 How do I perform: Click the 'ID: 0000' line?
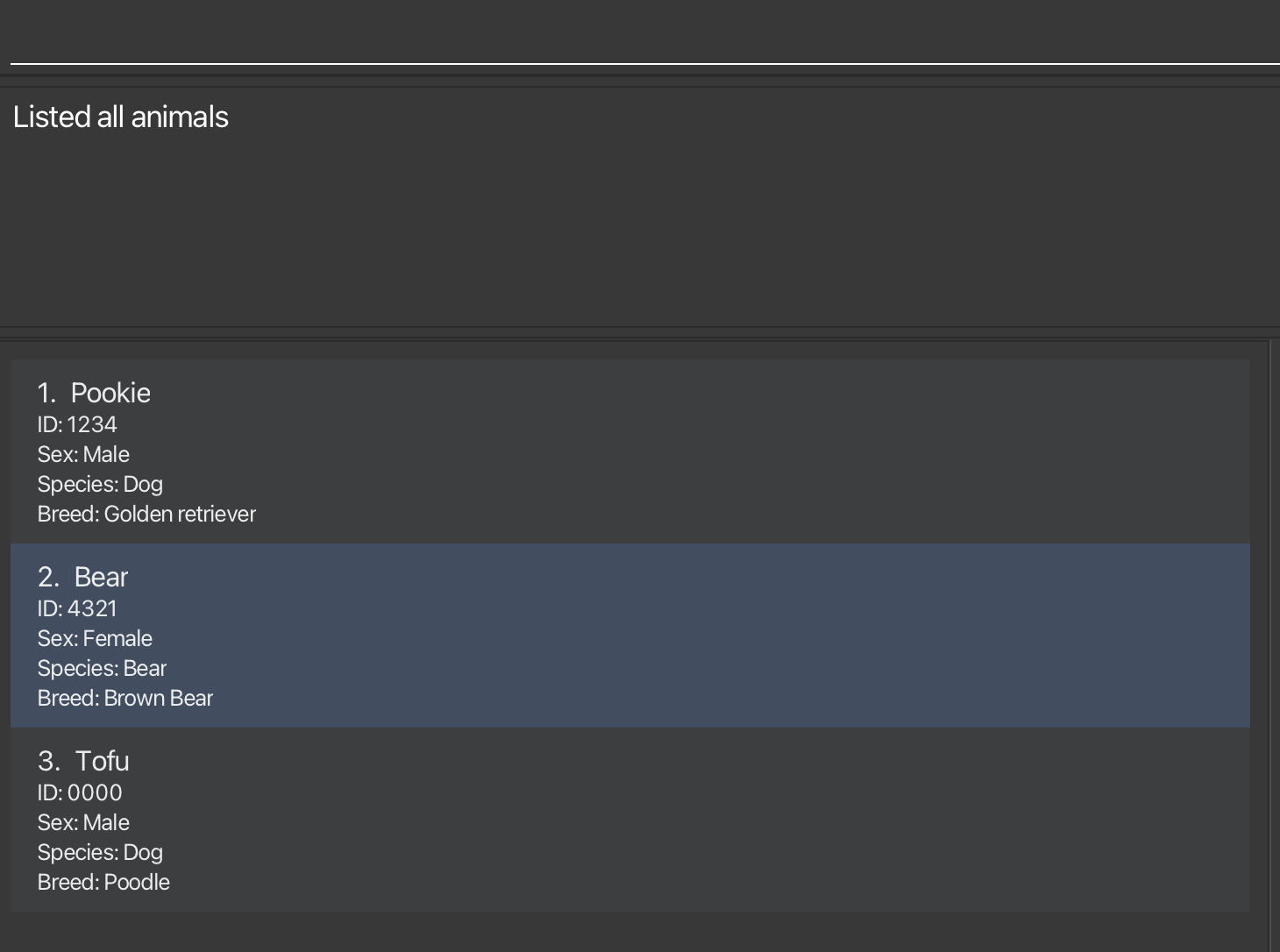coord(80,793)
